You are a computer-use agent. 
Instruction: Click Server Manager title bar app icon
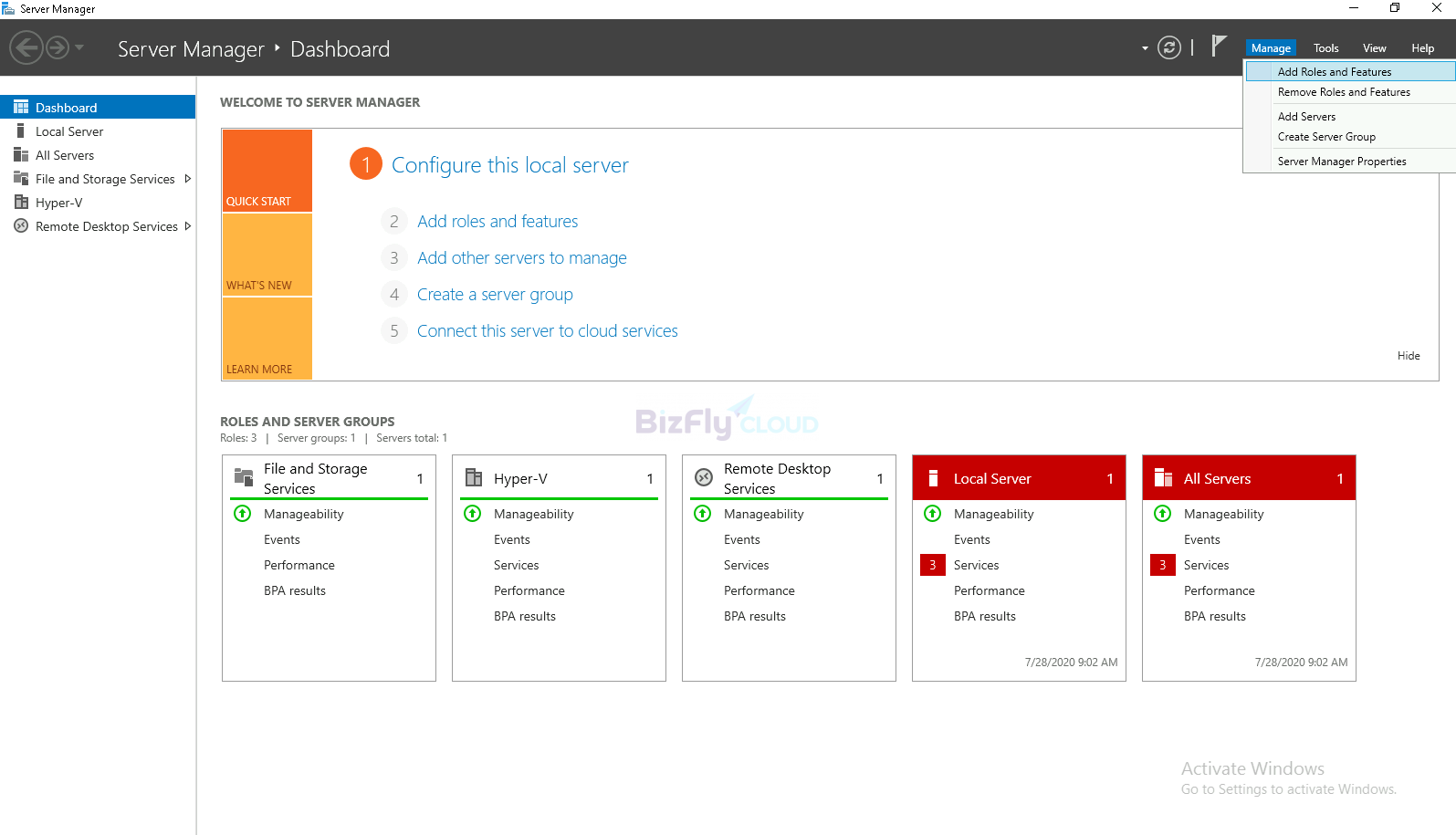click(8, 8)
